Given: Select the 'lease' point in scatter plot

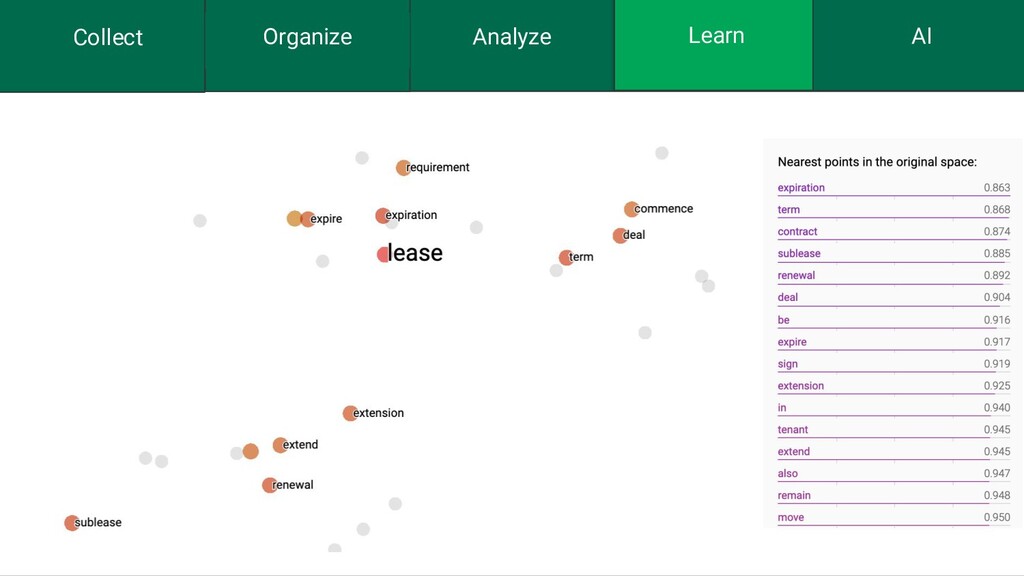Looking at the screenshot, I should [x=384, y=255].
